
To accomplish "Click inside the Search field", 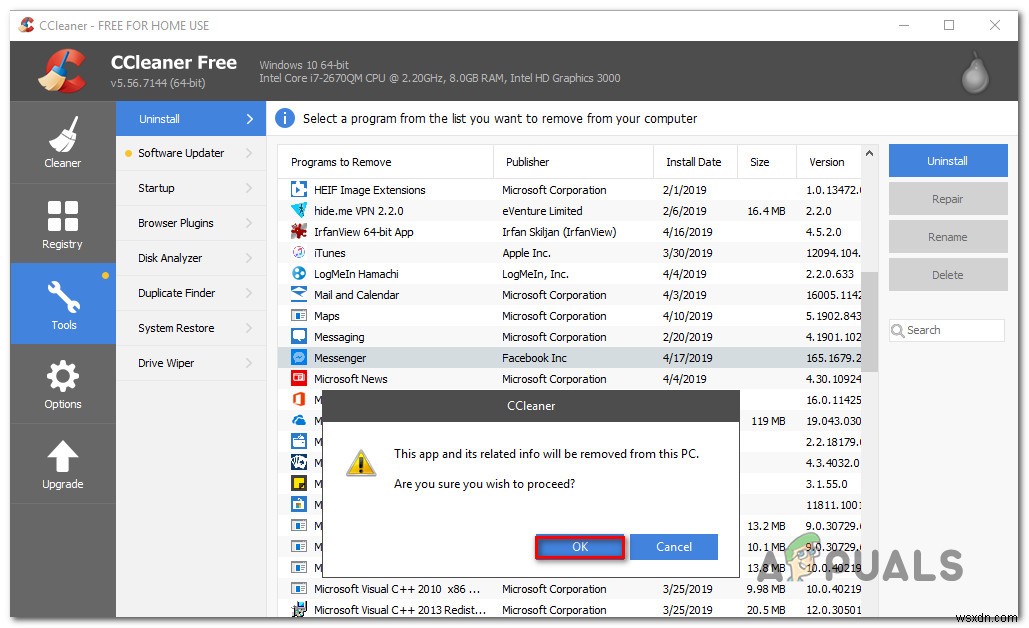I will point(950,330).
